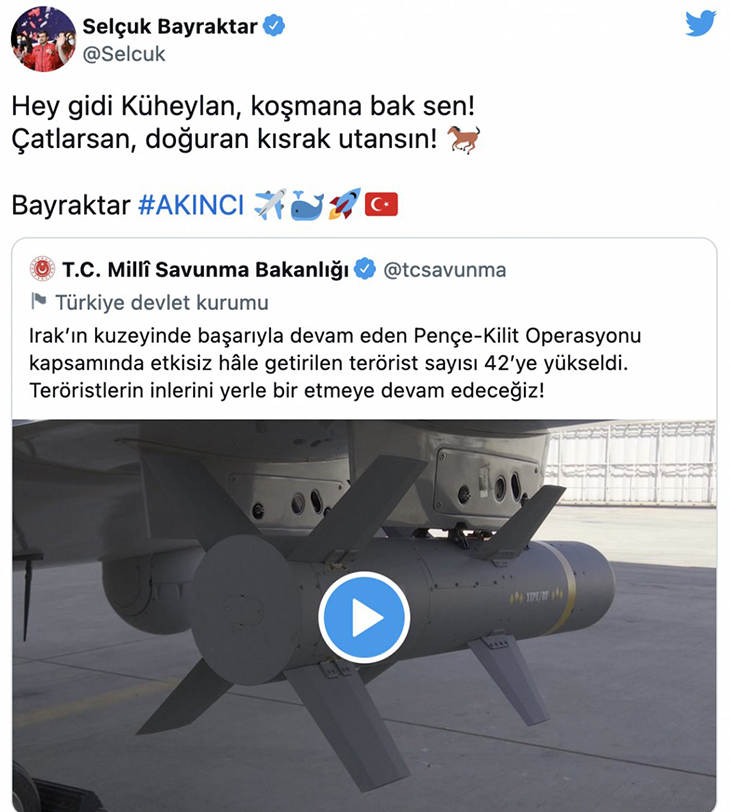Open the @tcsavunma handle
This screenshot has width=730, height=812.
pos(445,270)
